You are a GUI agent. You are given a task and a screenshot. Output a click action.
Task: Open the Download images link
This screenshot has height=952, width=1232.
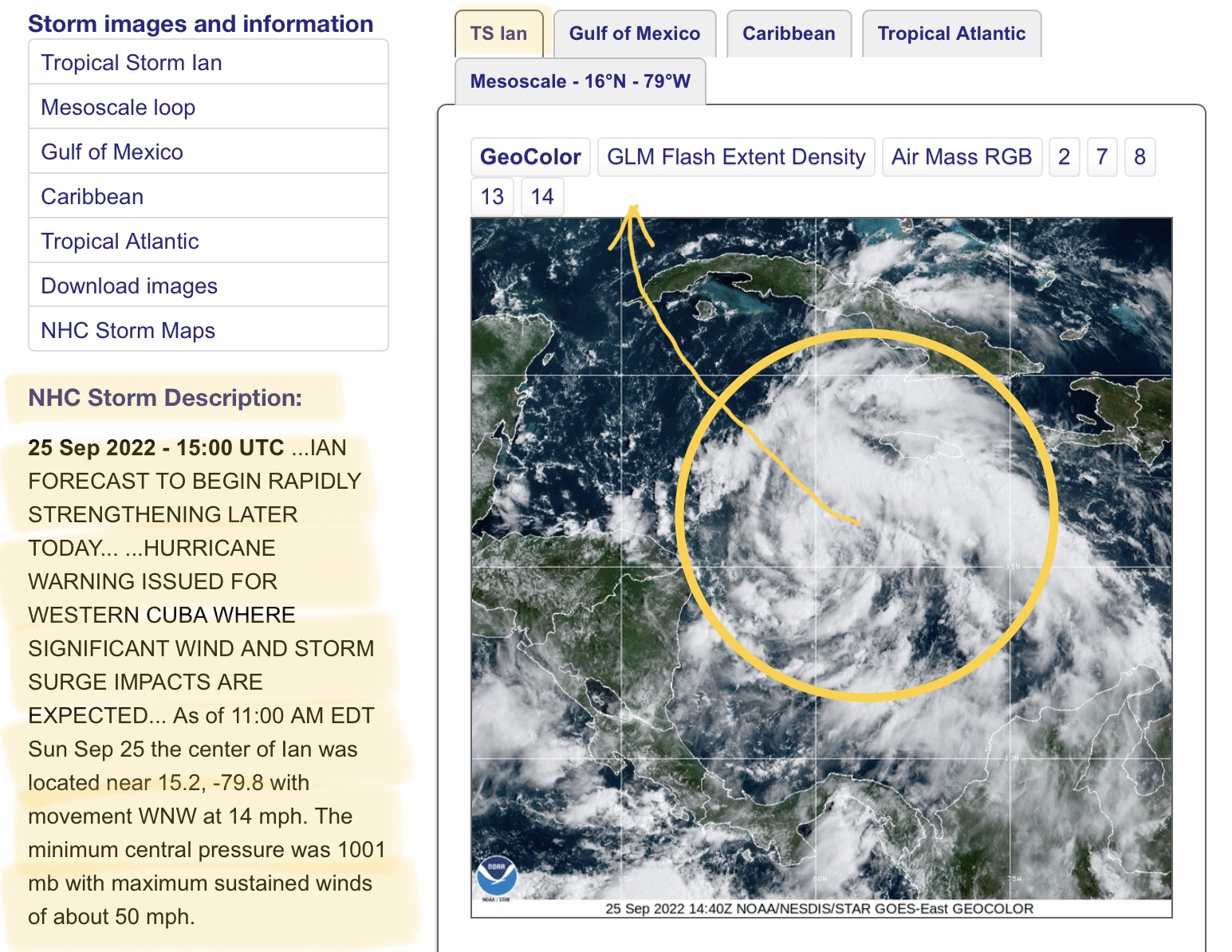(x=208, y=285)
